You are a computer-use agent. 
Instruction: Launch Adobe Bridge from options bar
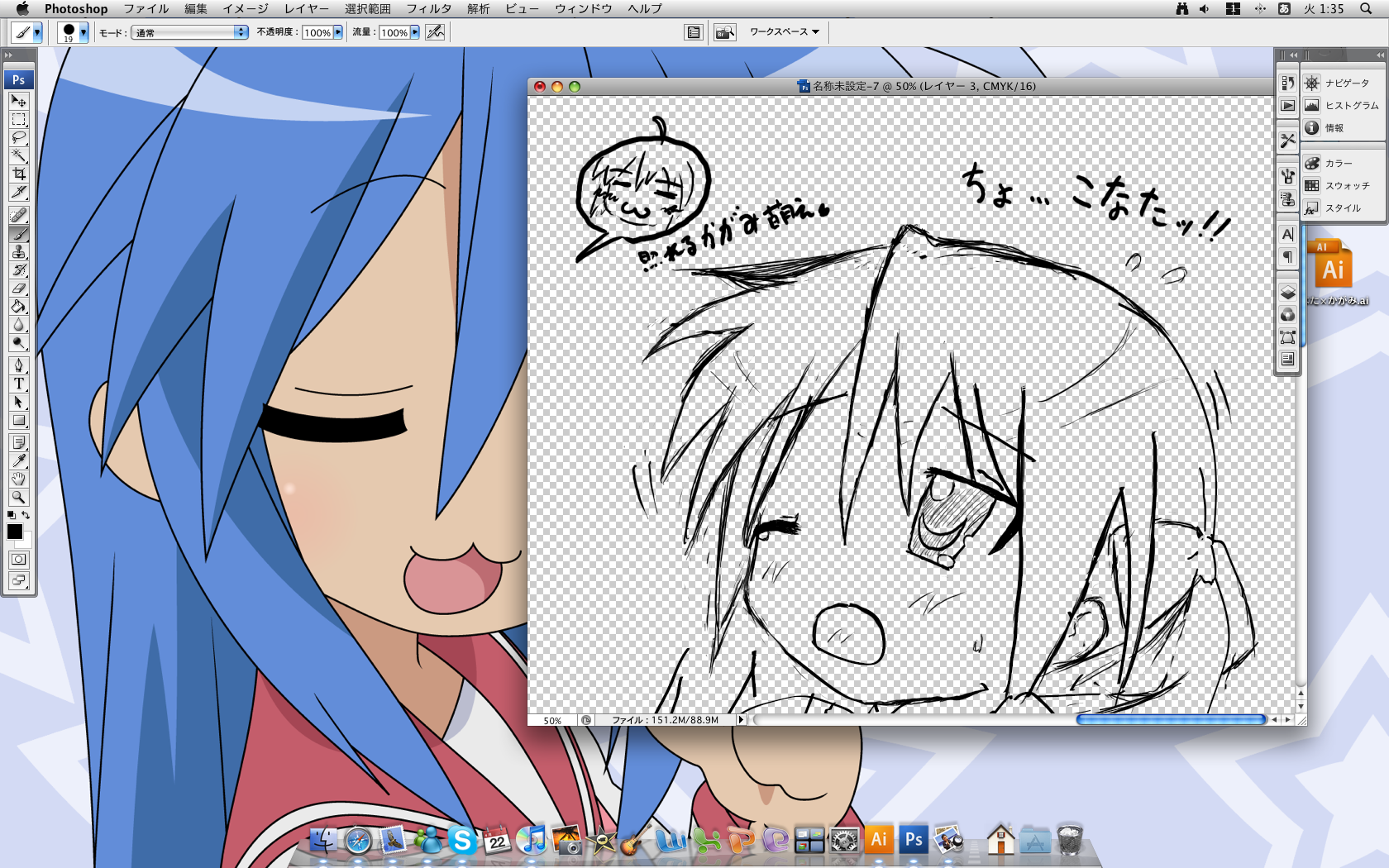coord(725,32)
